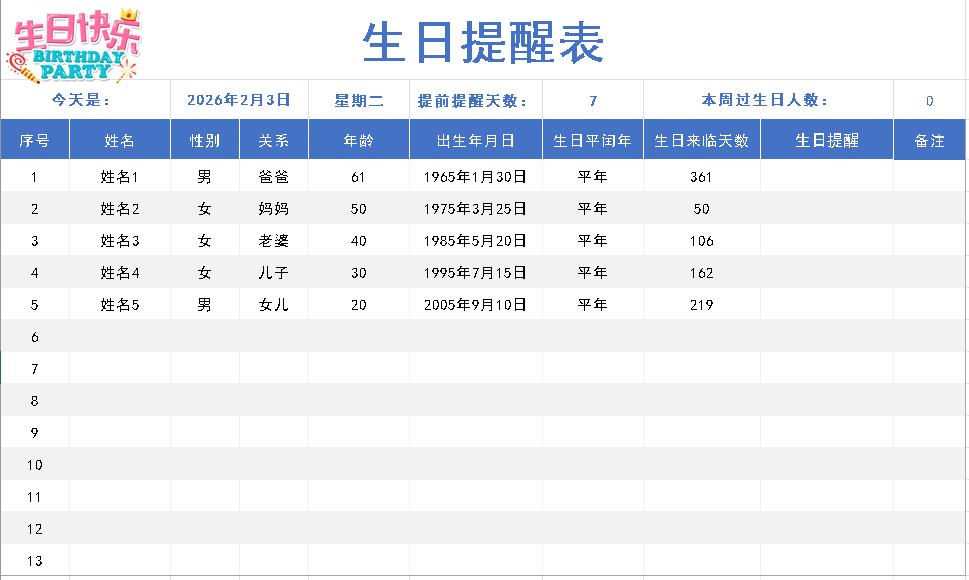This screenshot has width=969, height=580.
Task: Click the 星期二 weekday cell
Action: pos(359,100)
